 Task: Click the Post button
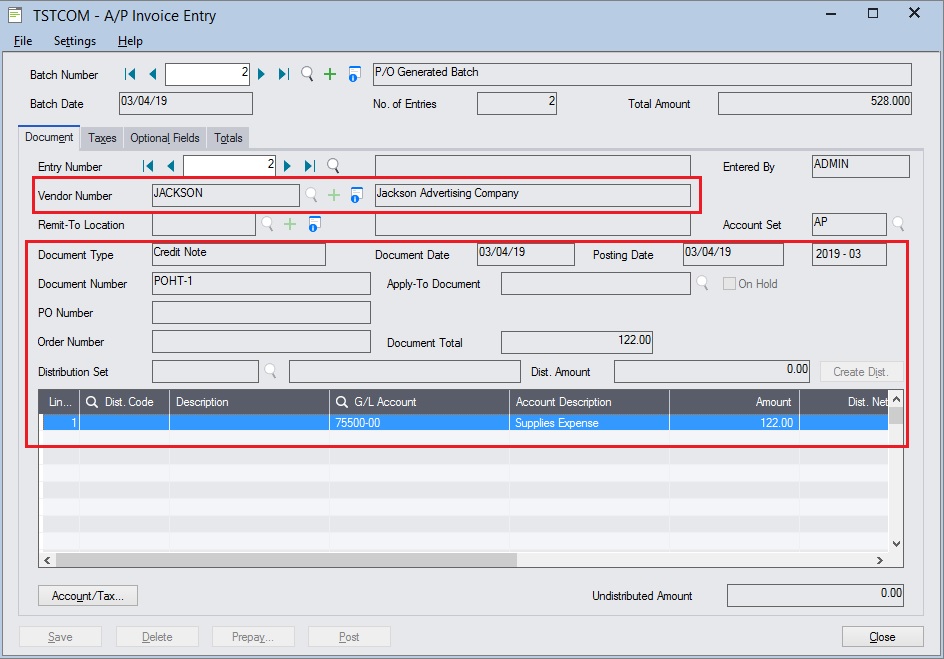click(349, 637)
